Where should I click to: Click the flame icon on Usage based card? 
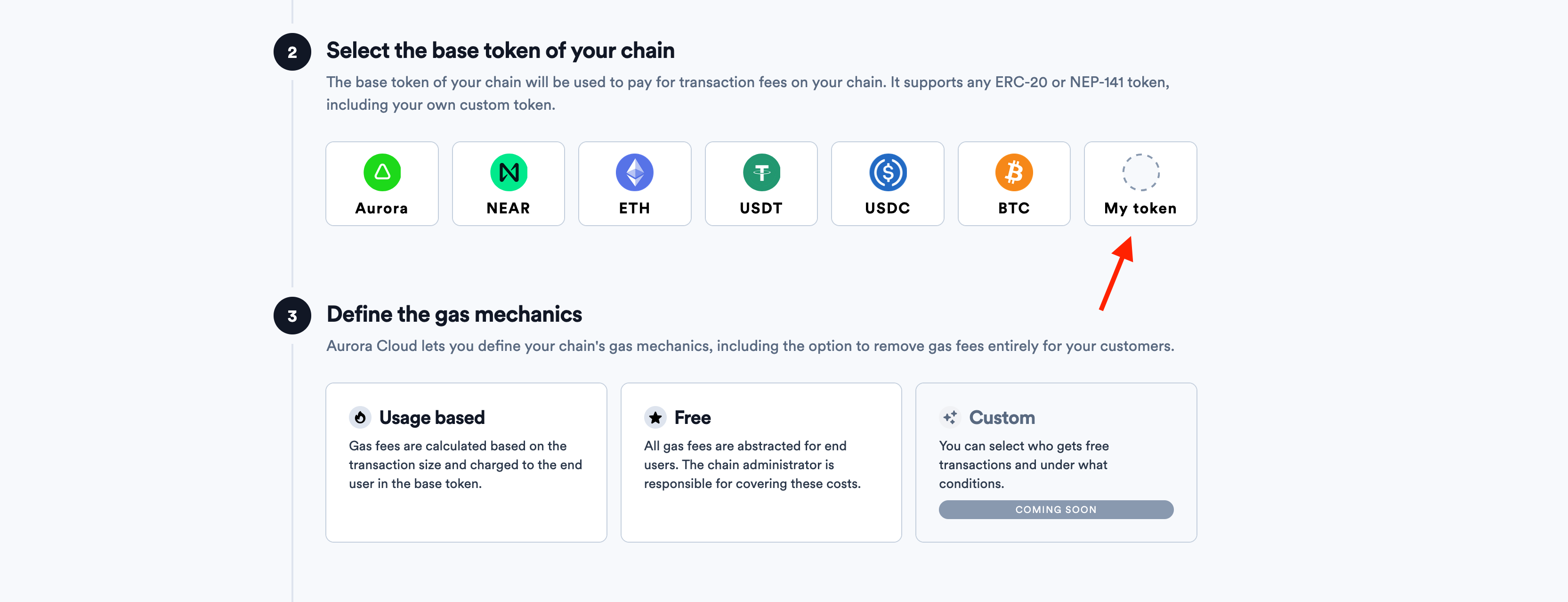[x=360, y=417]
